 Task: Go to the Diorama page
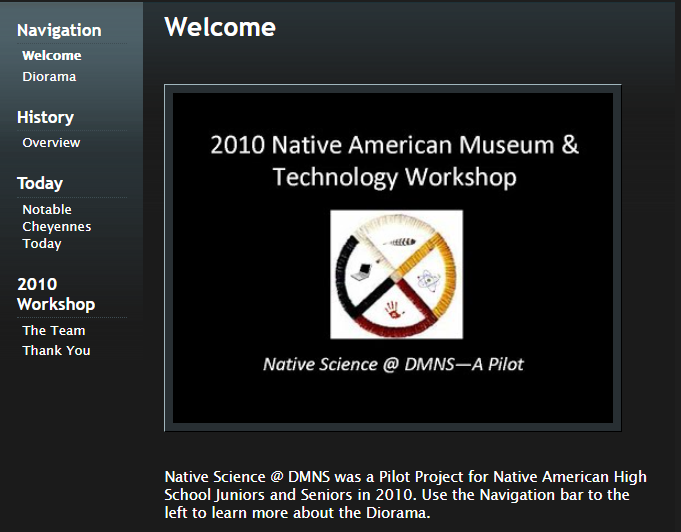pyautogui.click(x=49, y=76)
